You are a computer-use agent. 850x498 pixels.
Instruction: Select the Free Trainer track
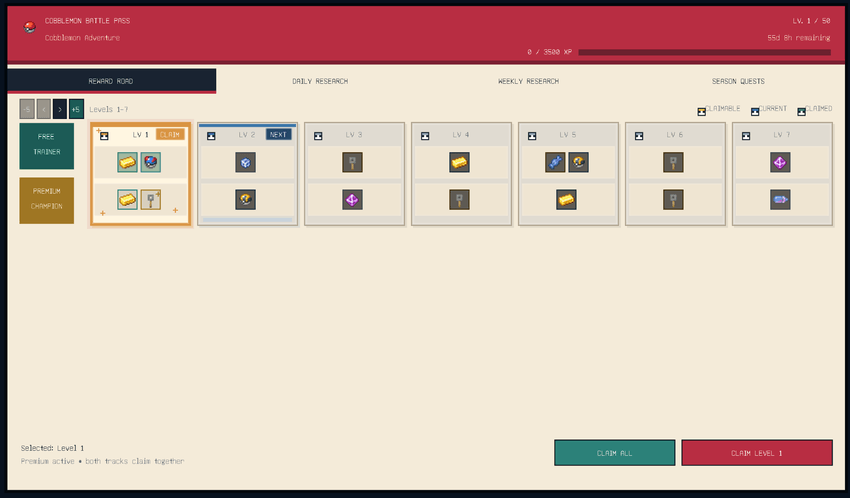point(47,146)
